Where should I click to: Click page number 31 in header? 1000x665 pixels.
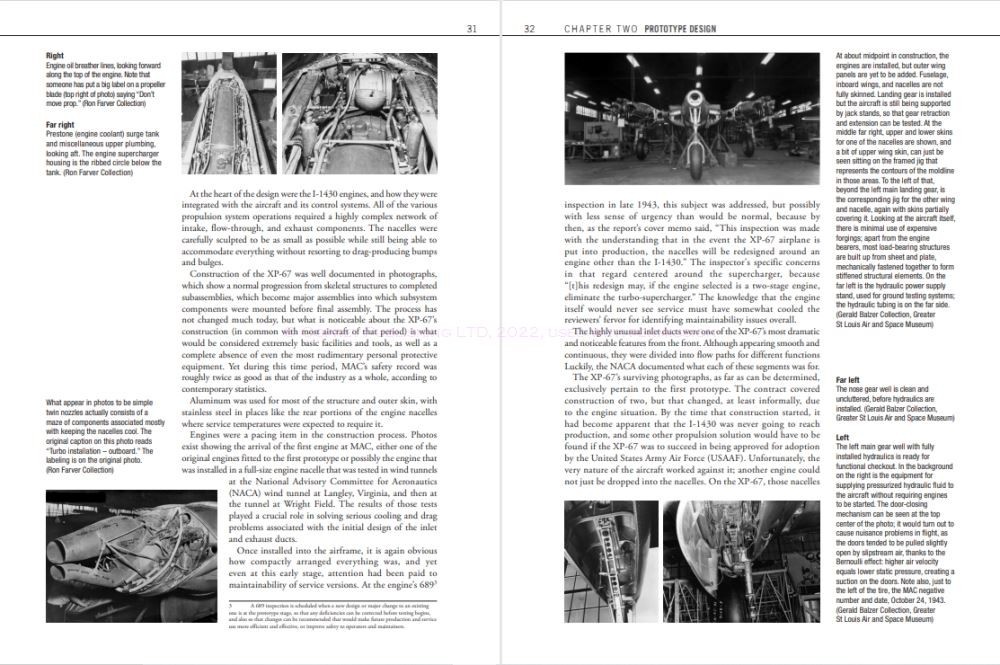click(x=471, y=29)
